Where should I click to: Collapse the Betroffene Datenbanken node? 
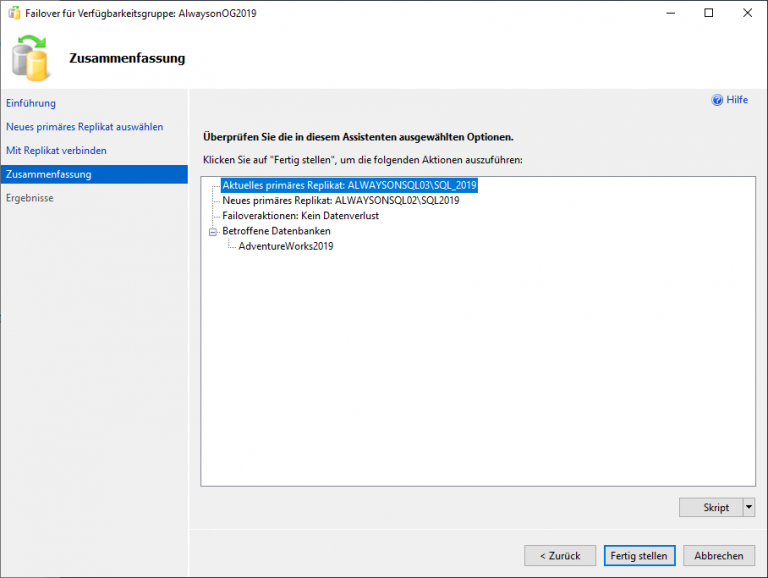tap(213, 232)
